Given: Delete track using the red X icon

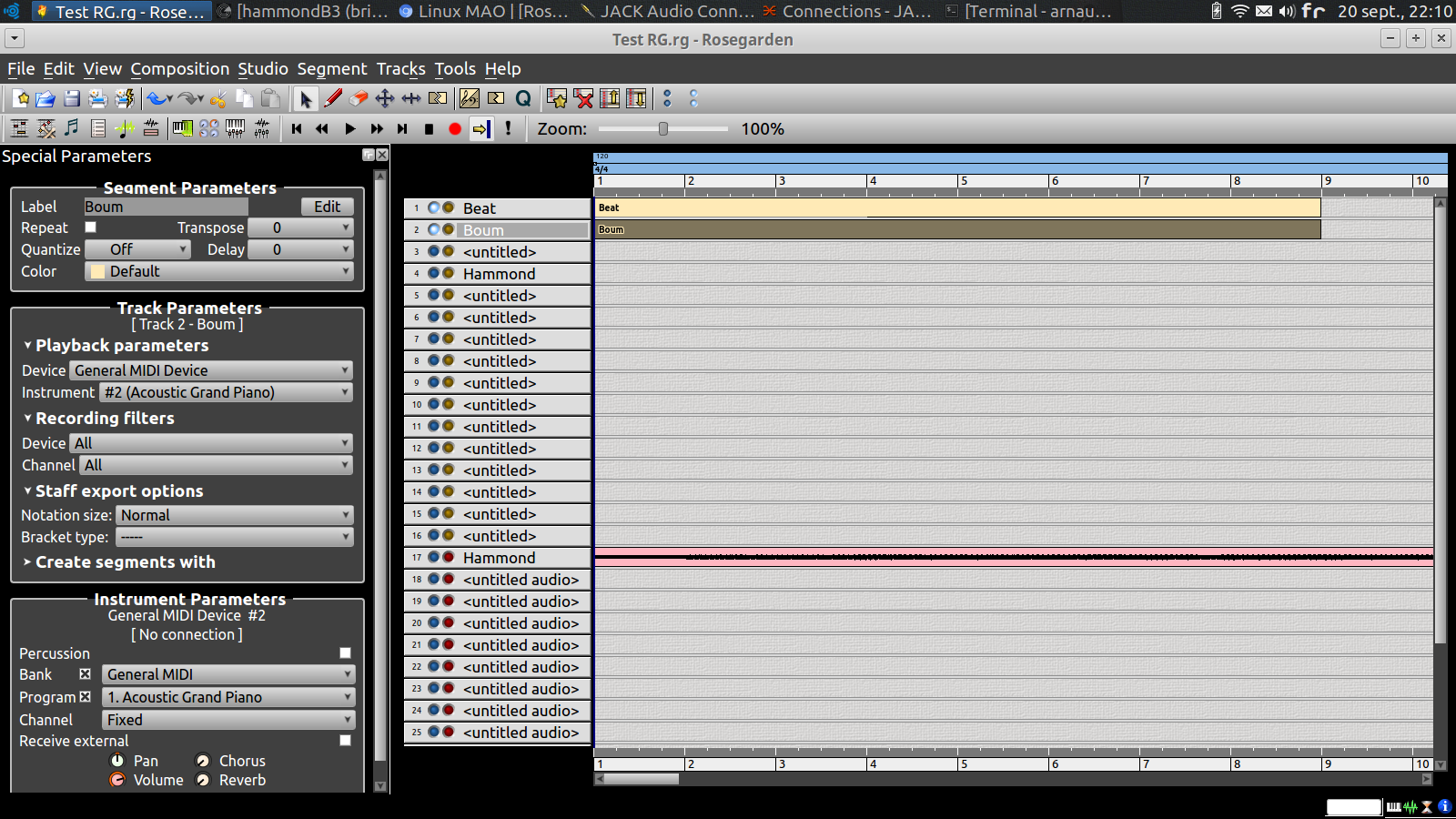Looking at the screenshot, I should click(583, 98).
